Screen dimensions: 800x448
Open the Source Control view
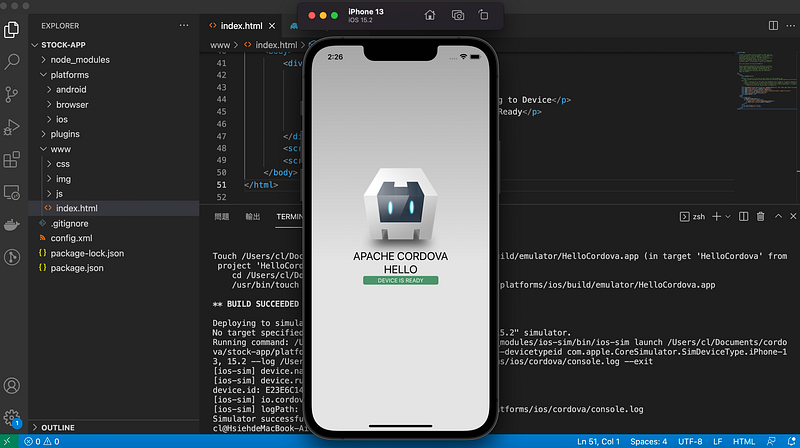click(12, 94)
